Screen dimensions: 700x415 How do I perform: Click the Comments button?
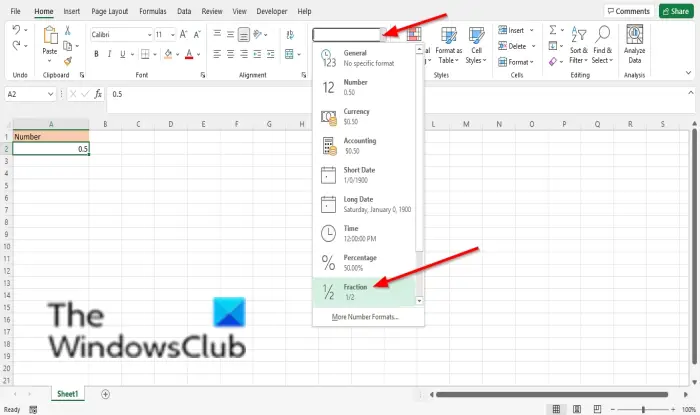pos(629,11)
